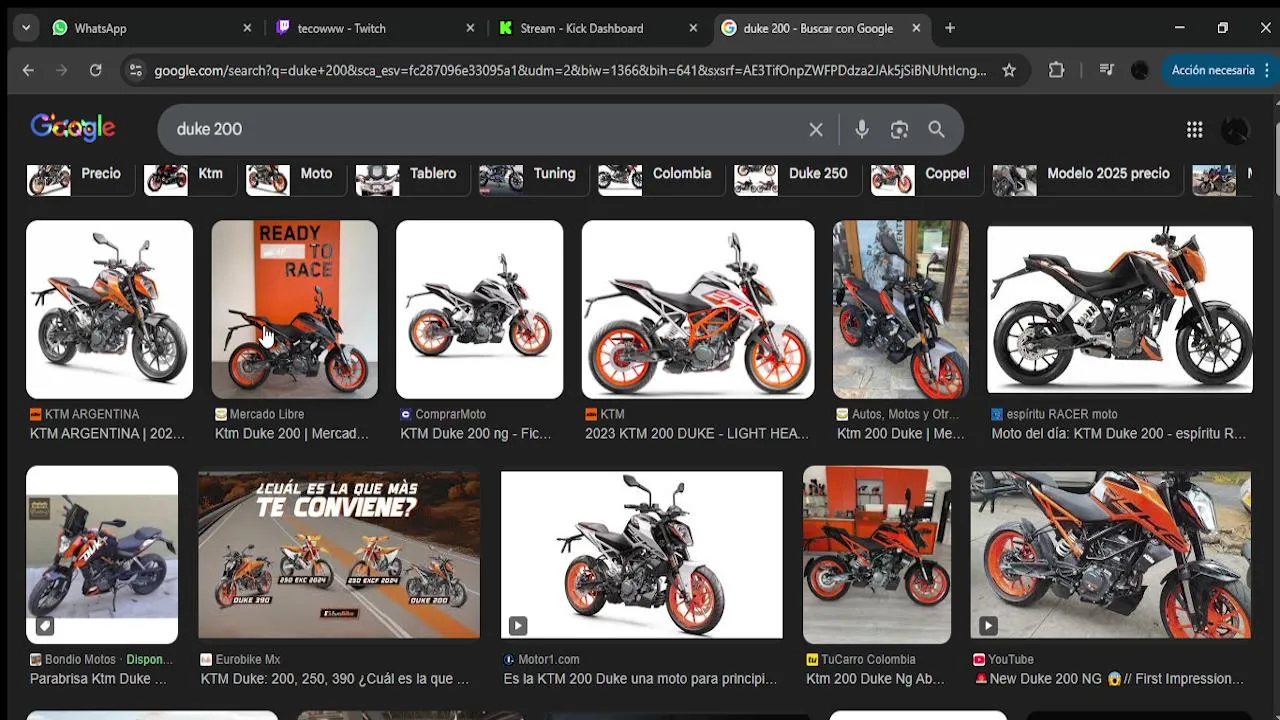This screenshot has width=1280, height=720.
Task: Open the Google account avatar
Action: tap(1236, 129)
